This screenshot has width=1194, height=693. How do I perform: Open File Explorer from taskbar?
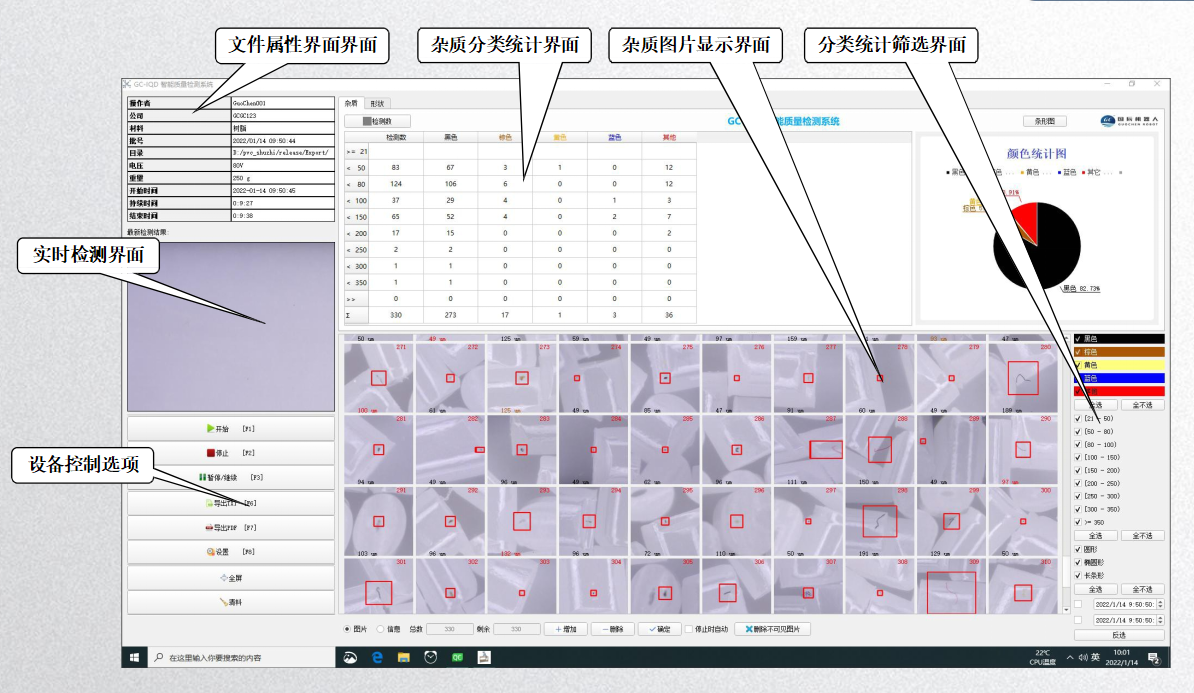click(404, 657)
